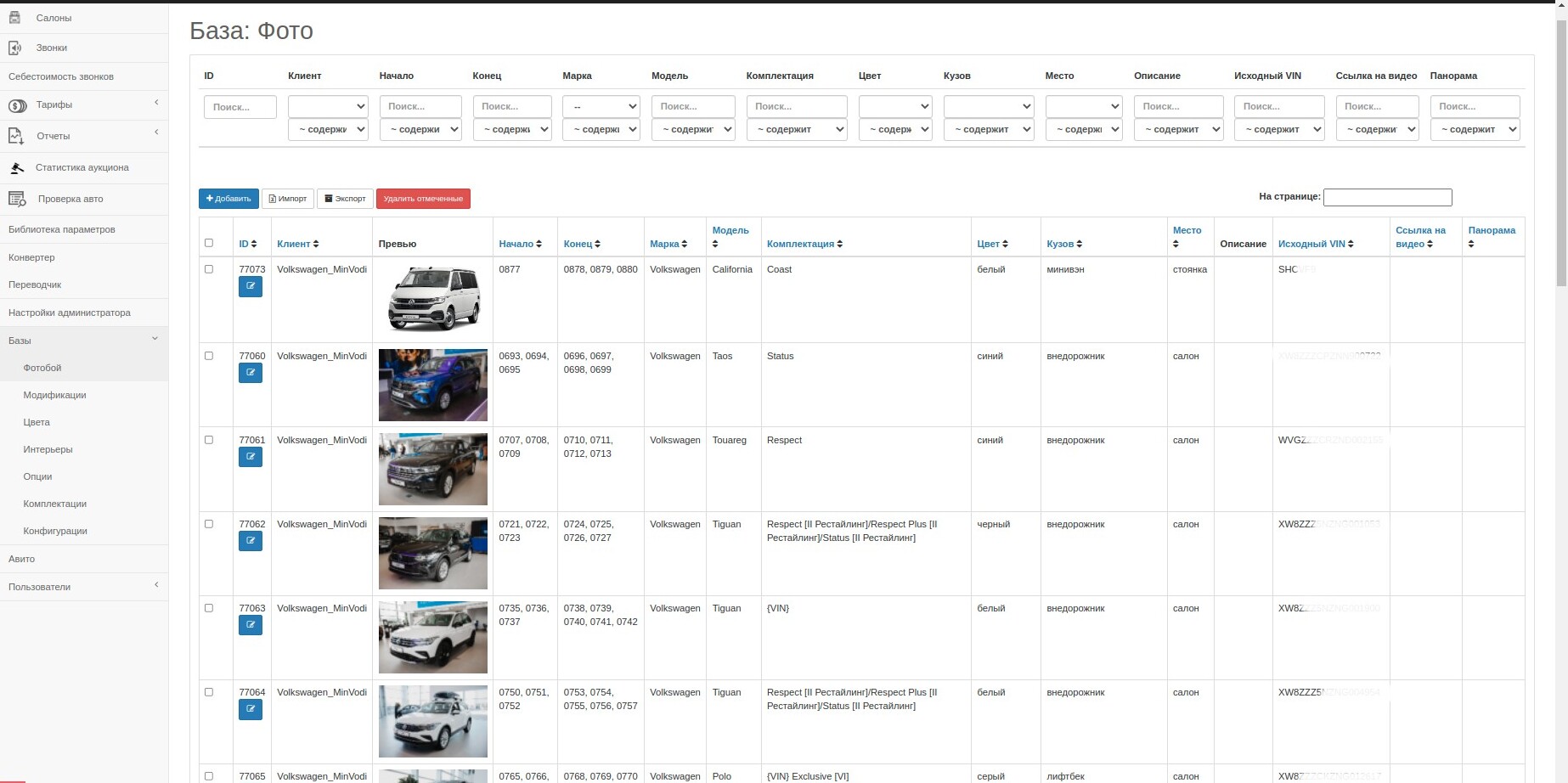Edit record 77064 with pencil icon
The width and height of the screenshot is (1568, 783).
[251, 708]
